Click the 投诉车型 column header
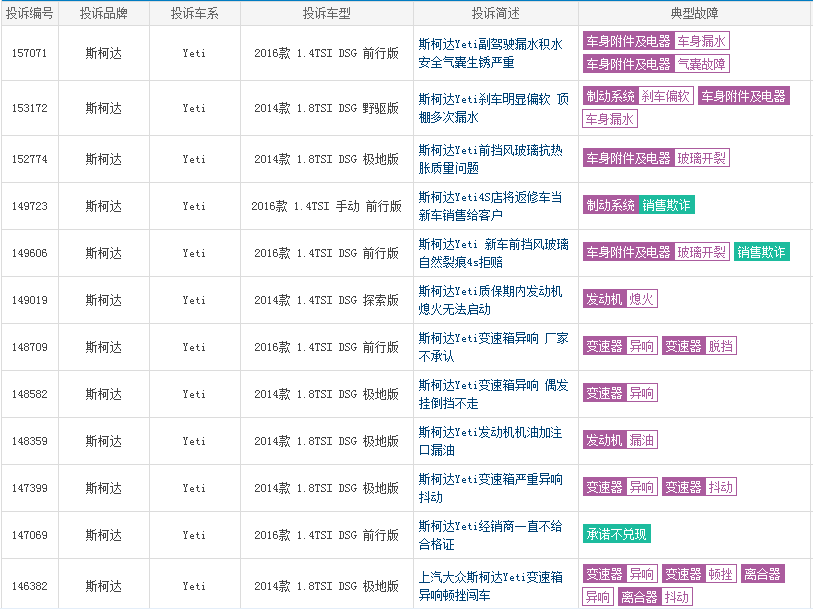Viewport: 813px width, 612px height. pyautogui.click(x=327, y=13)
